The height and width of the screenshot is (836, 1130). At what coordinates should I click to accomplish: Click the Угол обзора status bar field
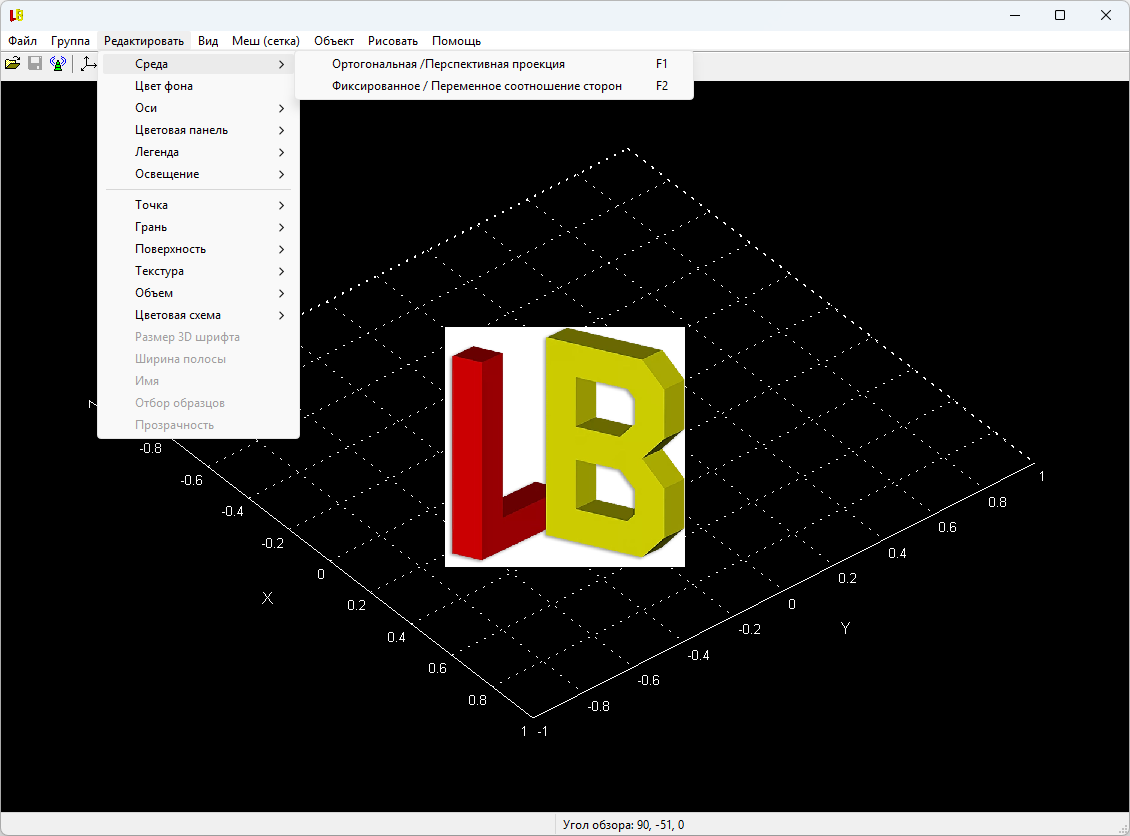click(x=623, y=825)
